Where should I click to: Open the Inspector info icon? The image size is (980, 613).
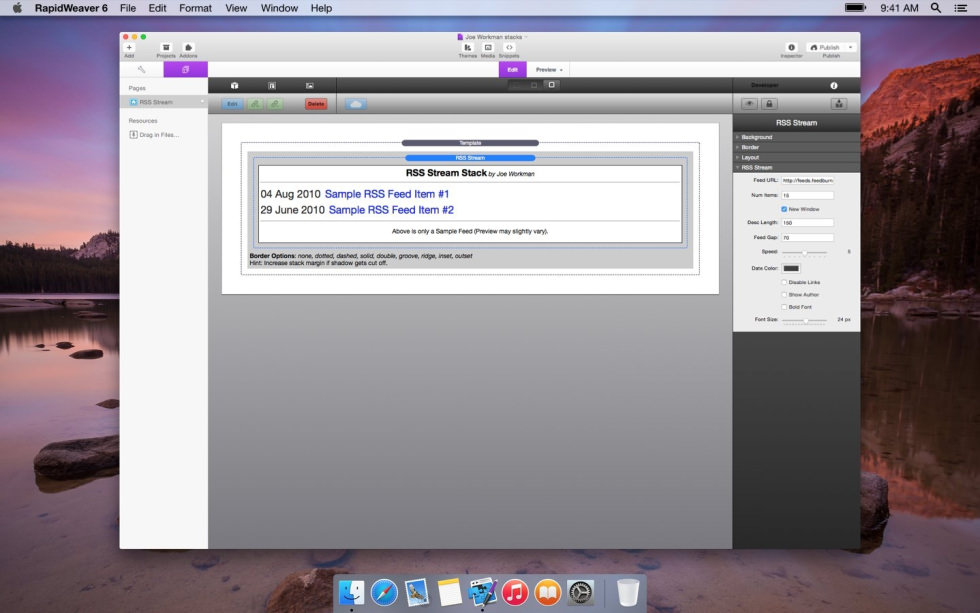tap(791, 47)
